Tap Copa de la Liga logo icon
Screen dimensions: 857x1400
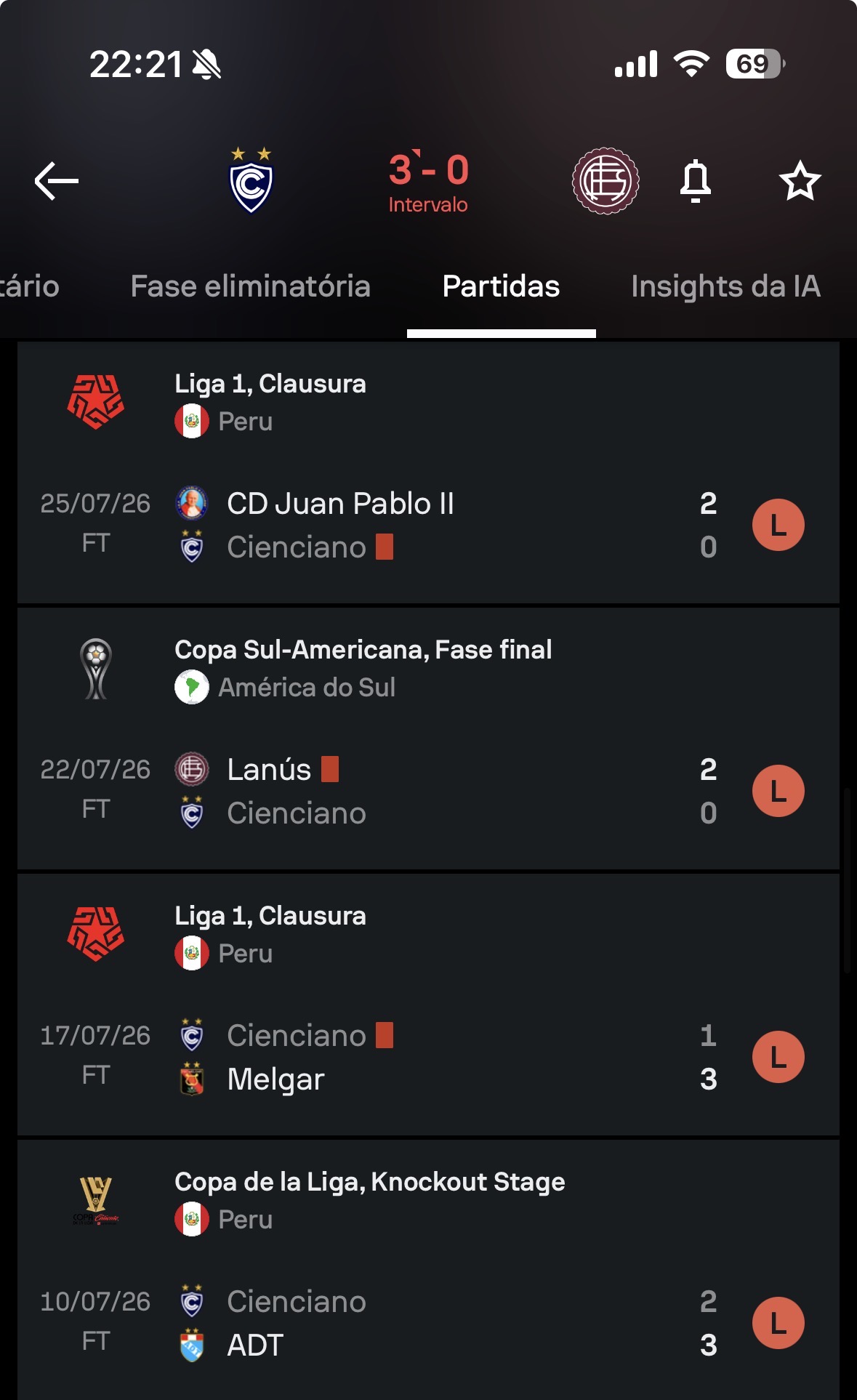pyautogui.click(x=96, y=1200)
